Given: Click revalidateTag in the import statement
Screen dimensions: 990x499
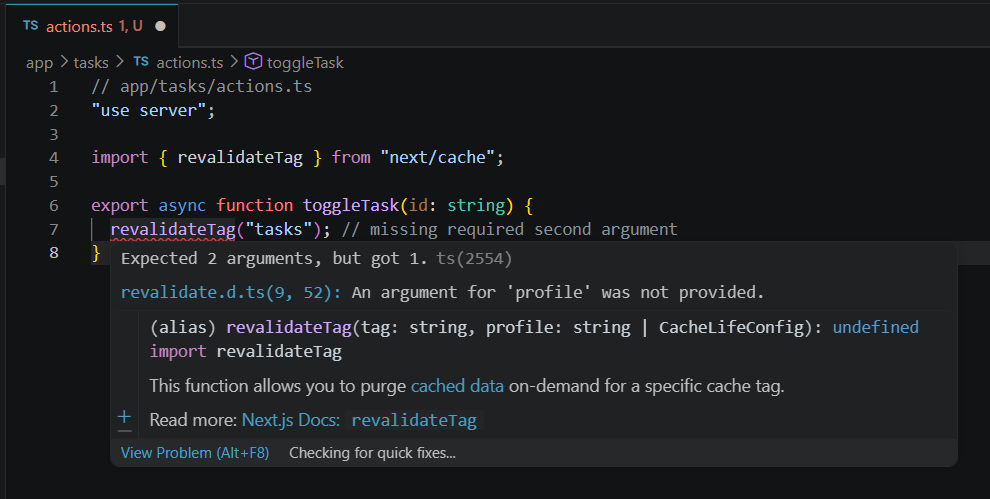Looking at the screenshot, I should click(x=240, y=157).
